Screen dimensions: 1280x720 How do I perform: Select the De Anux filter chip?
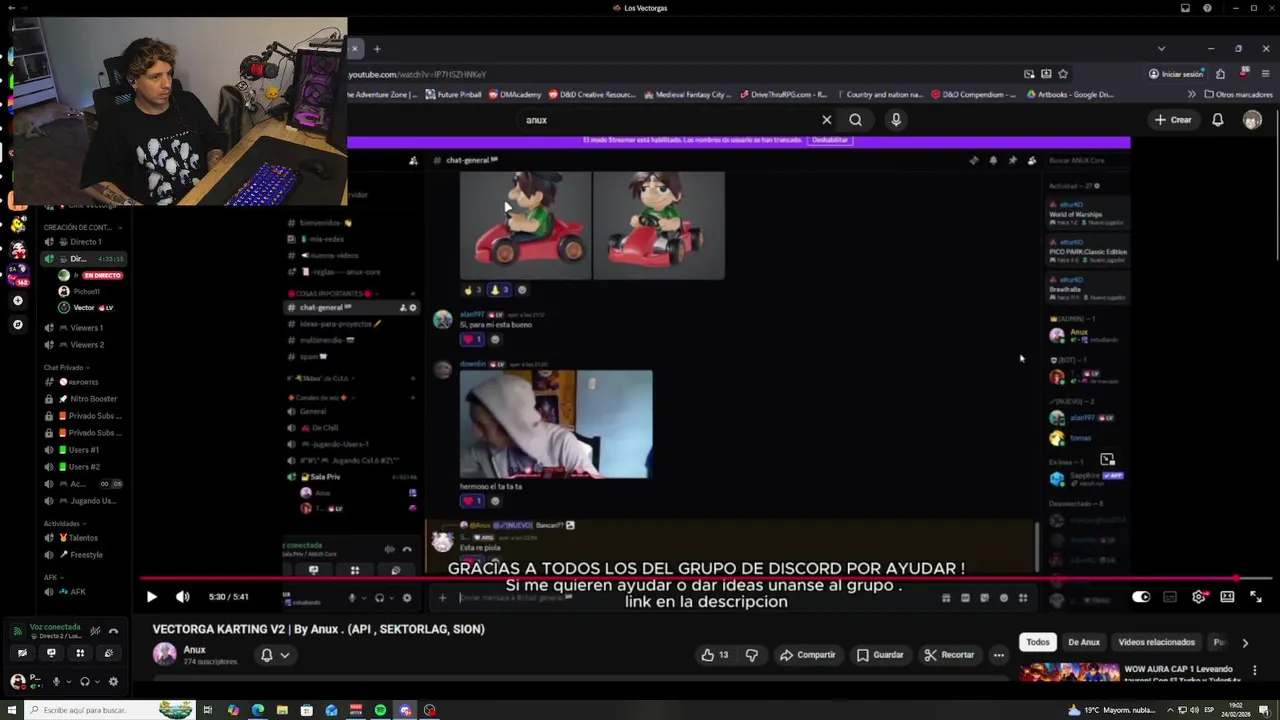point(1084,642)
